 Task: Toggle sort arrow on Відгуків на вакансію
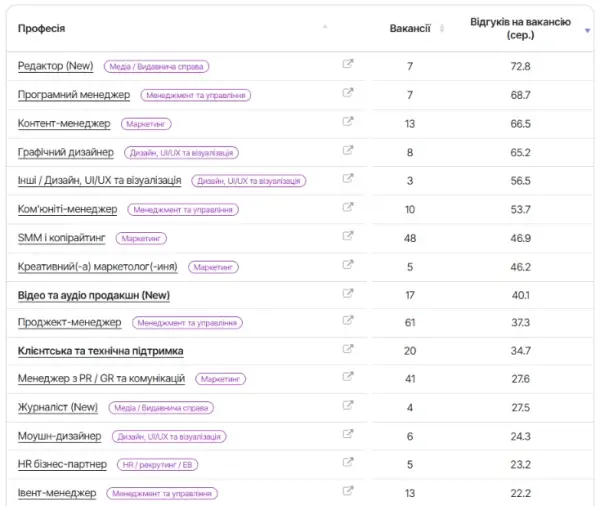(587, 31)
